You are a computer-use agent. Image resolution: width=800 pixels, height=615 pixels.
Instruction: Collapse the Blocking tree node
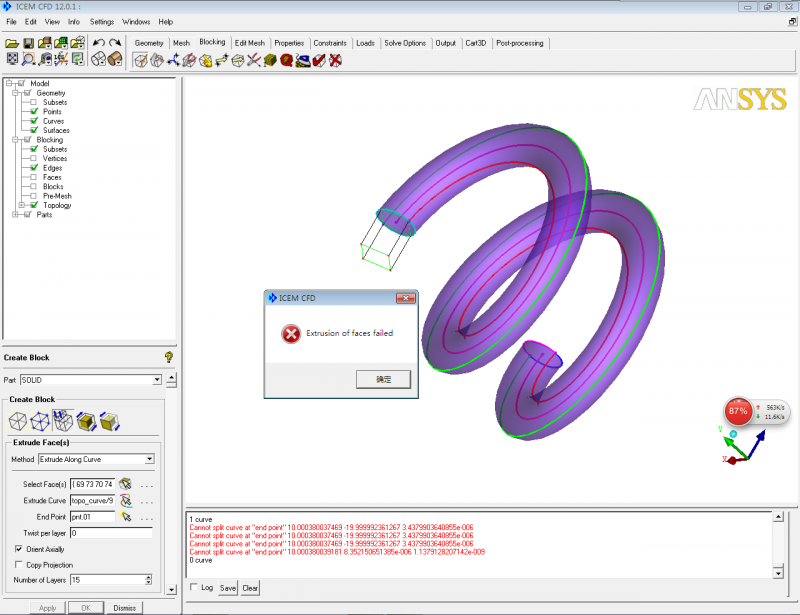click(x=15, y=139)
